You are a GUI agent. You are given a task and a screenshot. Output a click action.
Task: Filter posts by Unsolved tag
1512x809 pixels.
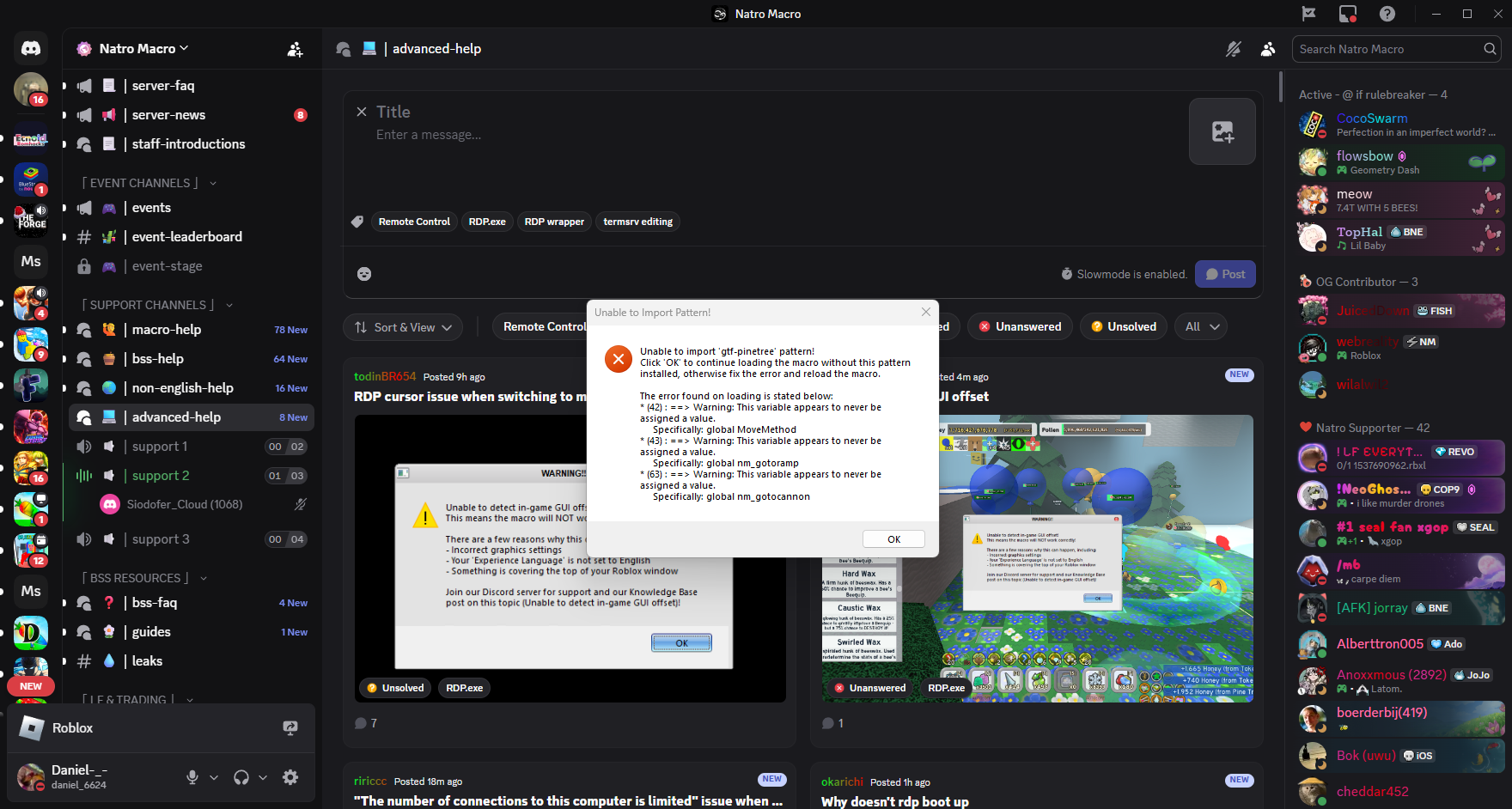pyautogui.click(x=1124, y=327)
